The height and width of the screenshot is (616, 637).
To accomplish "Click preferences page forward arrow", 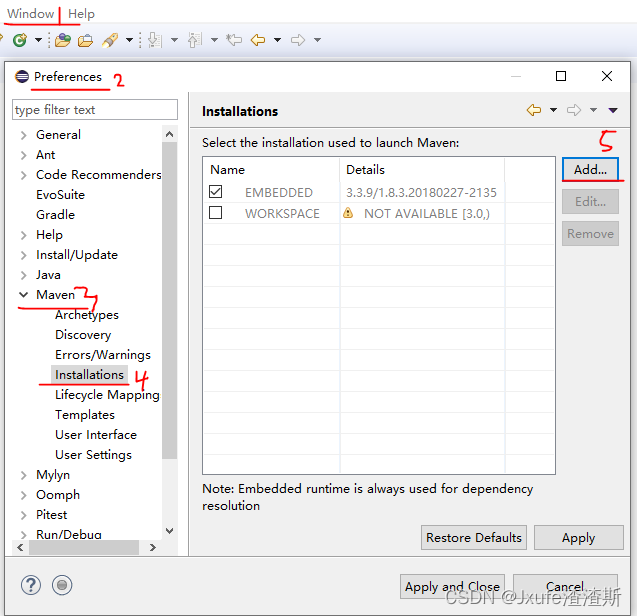I will 574,110.
